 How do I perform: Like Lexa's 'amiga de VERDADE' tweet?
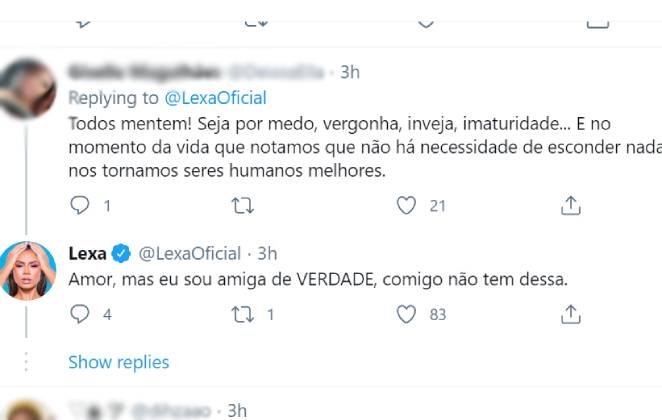pos(406,314)
